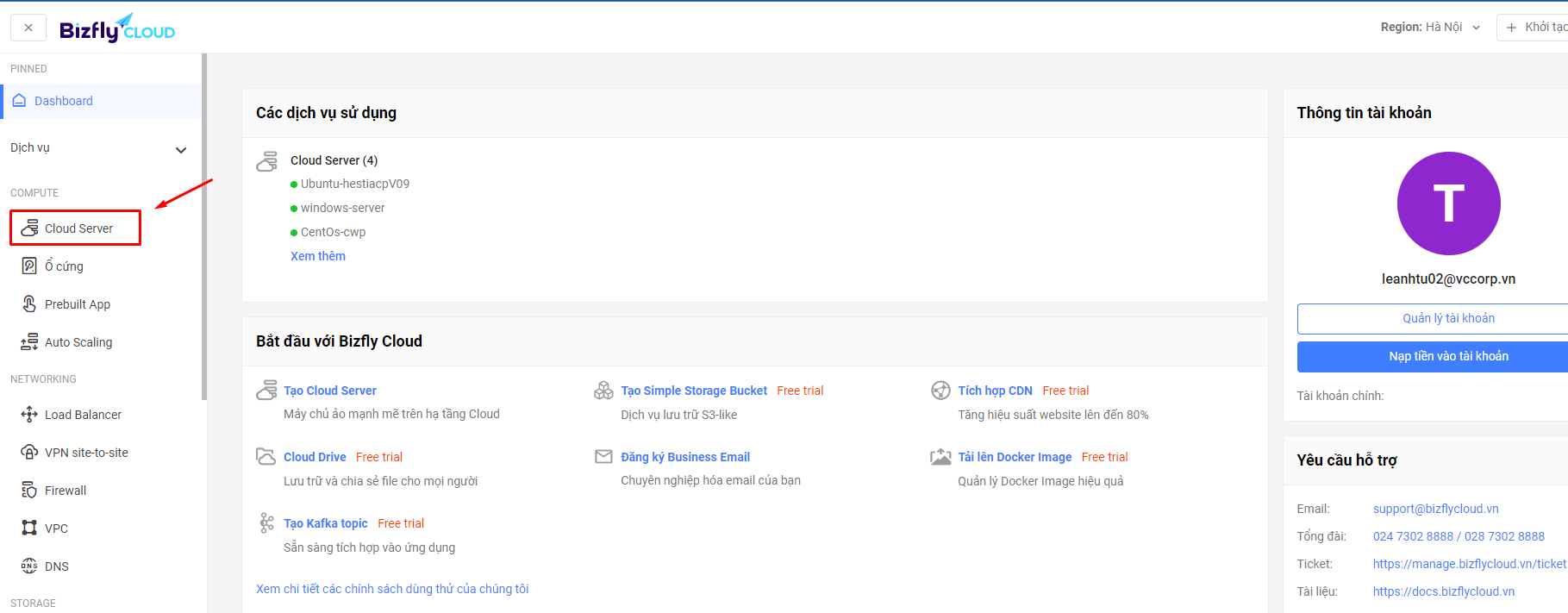1568x613 pixels.
Task: Open the manage.bizflycloud.vn ticket link
Action: click(1470, 564)
